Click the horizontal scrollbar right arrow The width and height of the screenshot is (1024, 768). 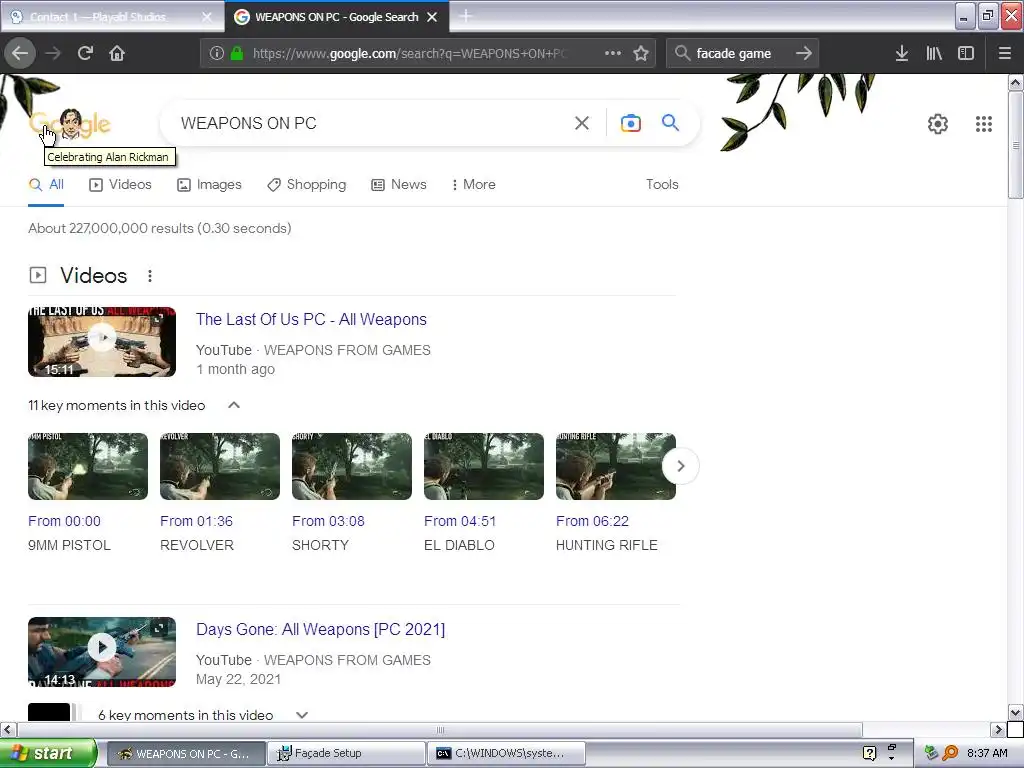998,729
